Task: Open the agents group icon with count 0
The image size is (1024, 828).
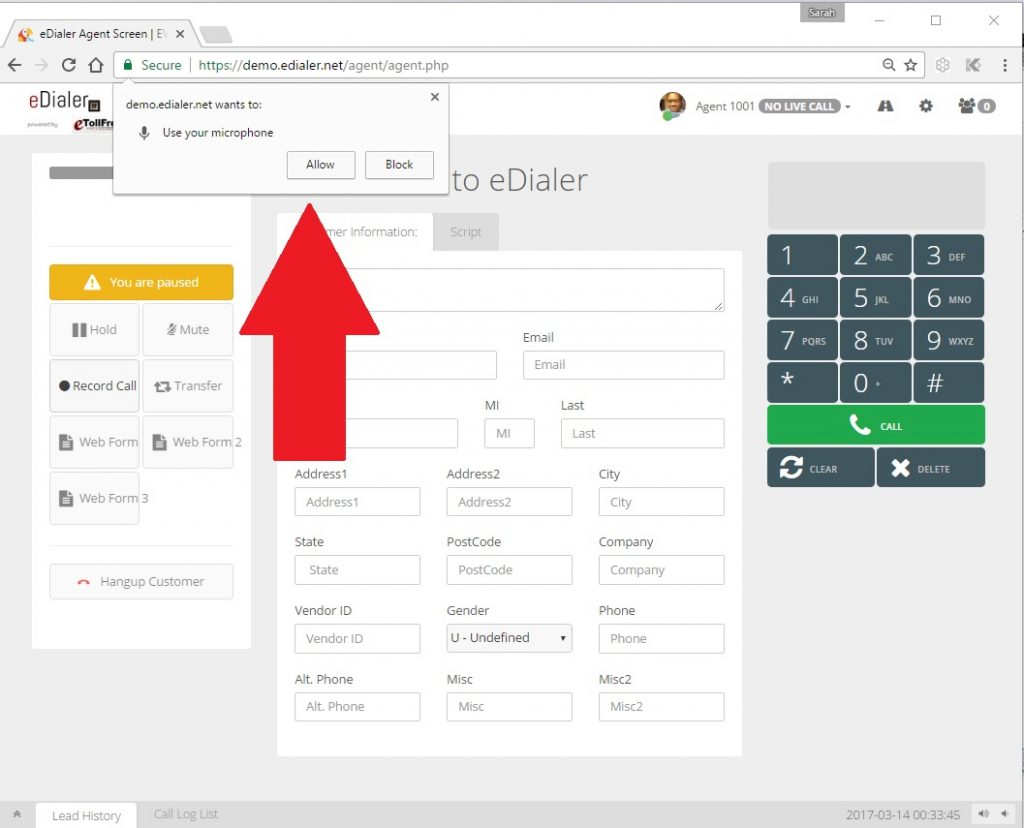Action: point(976,106)
